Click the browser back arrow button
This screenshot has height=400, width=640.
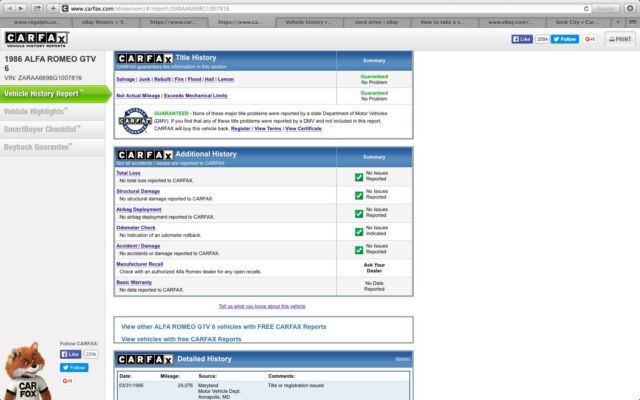point(11,8)
